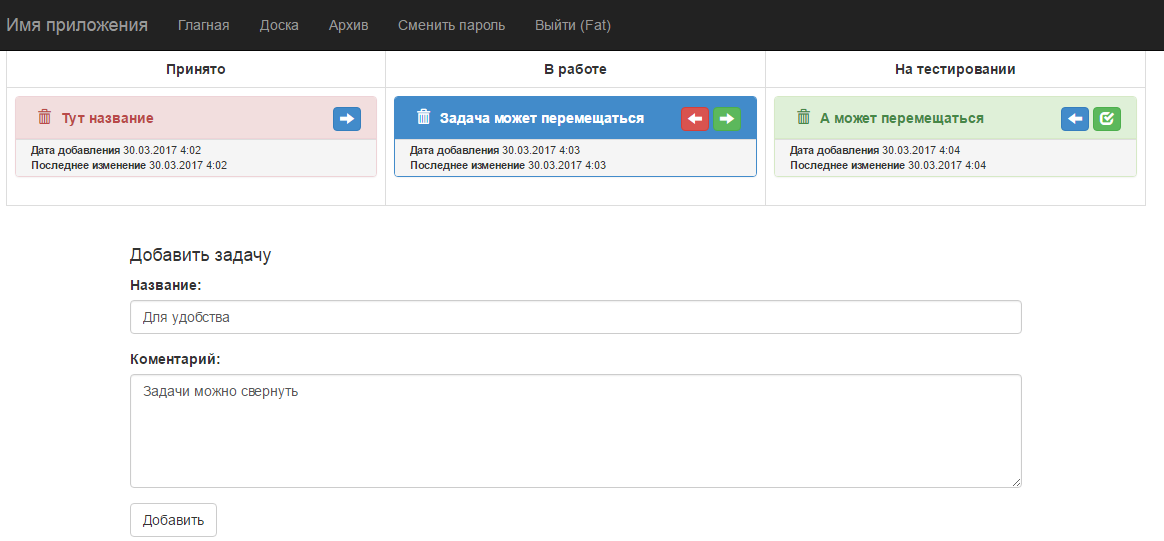Move 'А может перемещаться' back with blue arrow
1164x541 pixels.
[x=1075, y=119]
